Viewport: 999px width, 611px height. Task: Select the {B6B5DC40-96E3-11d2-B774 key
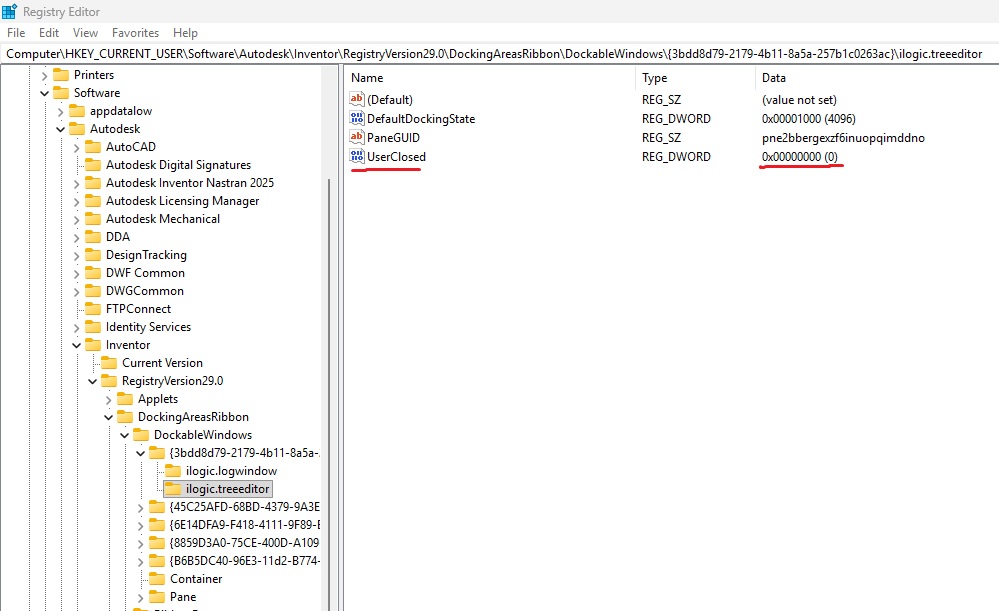245,561
